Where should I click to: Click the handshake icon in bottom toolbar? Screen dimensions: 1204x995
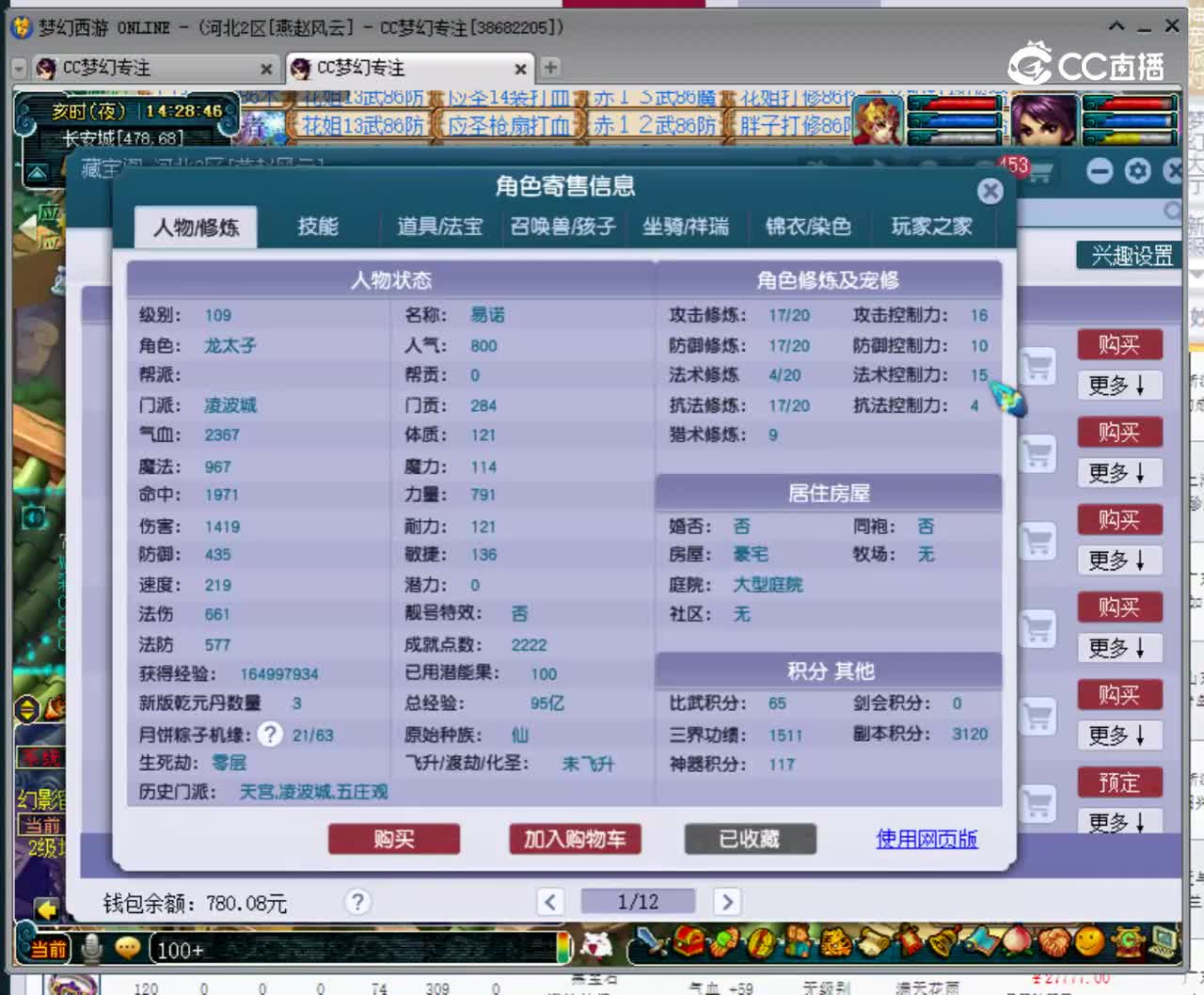pos(1053,942)
